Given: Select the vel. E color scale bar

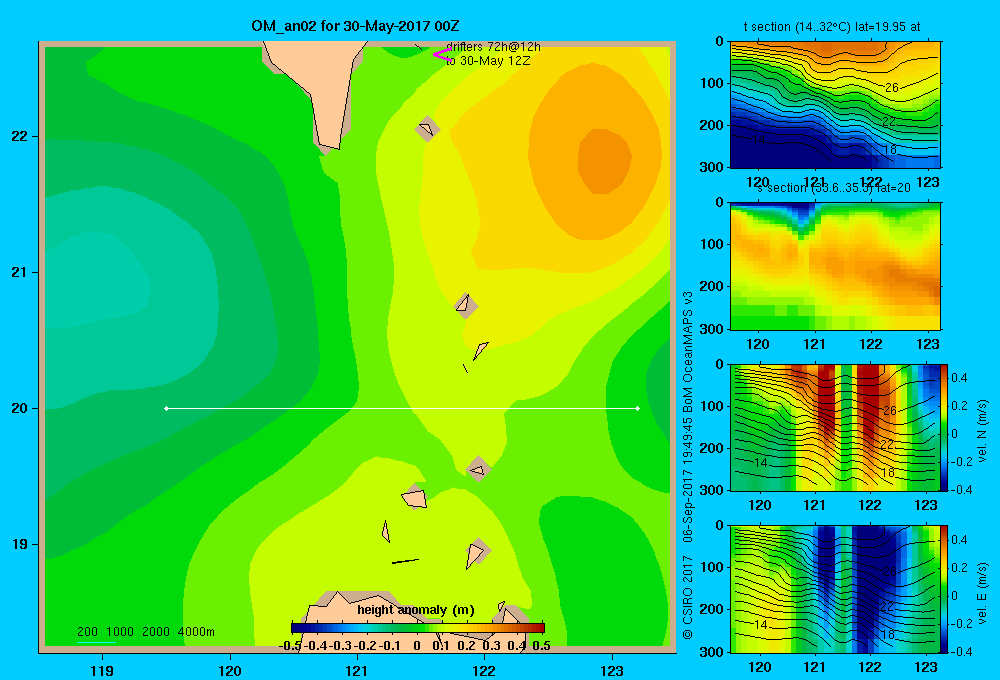Looking at the screenshot, I should (945, 589).
